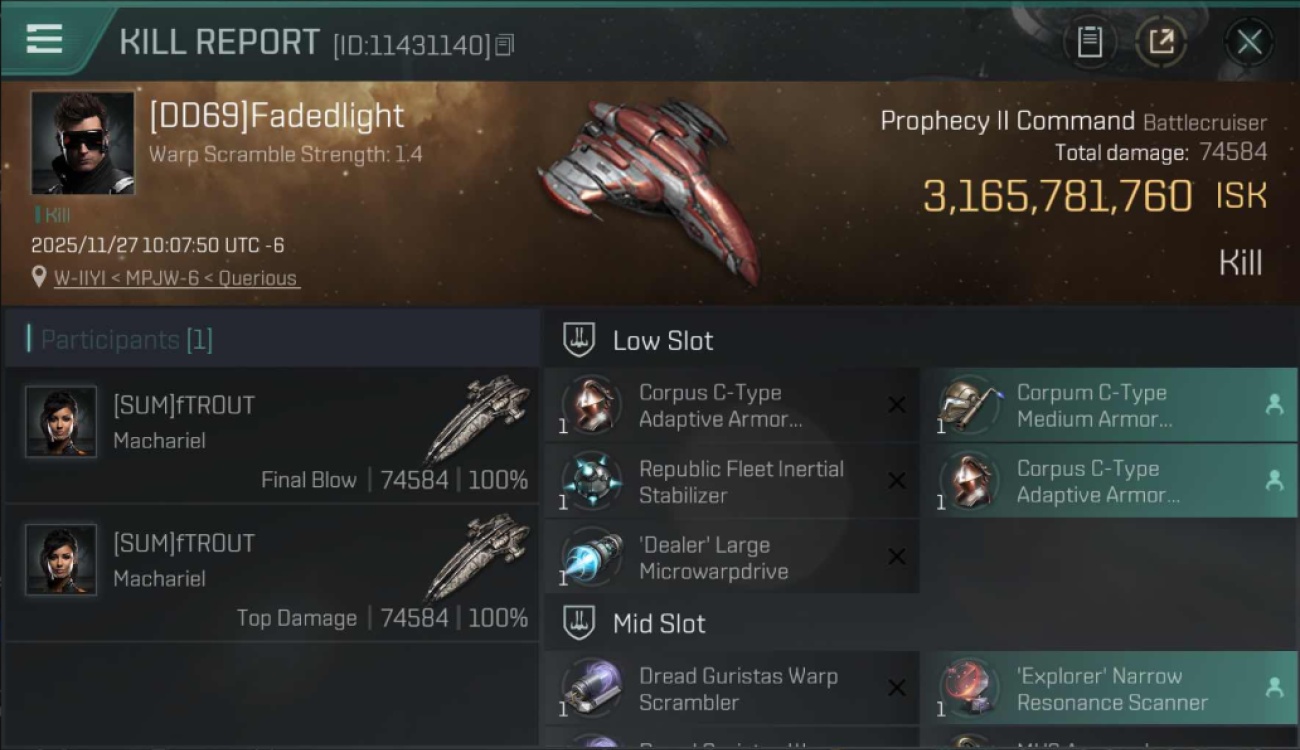Click [DD69]Fadedlight pilot name
Screen dimensions: 1300x750
[x=277, y=116]
